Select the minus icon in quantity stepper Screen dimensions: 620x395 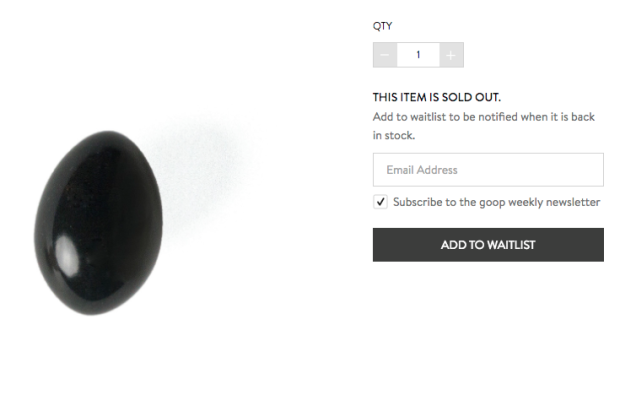(x=385, y=55)
